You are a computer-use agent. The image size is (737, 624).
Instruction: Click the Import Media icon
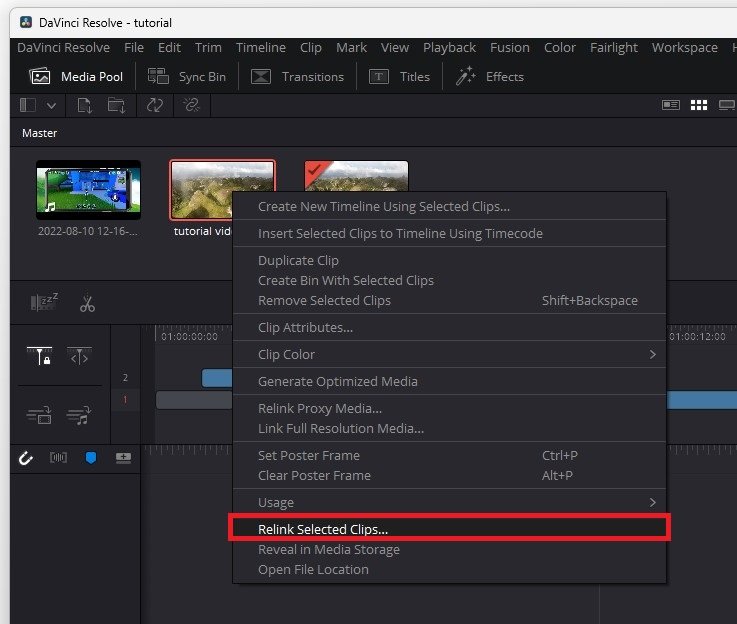coord(84,105)
